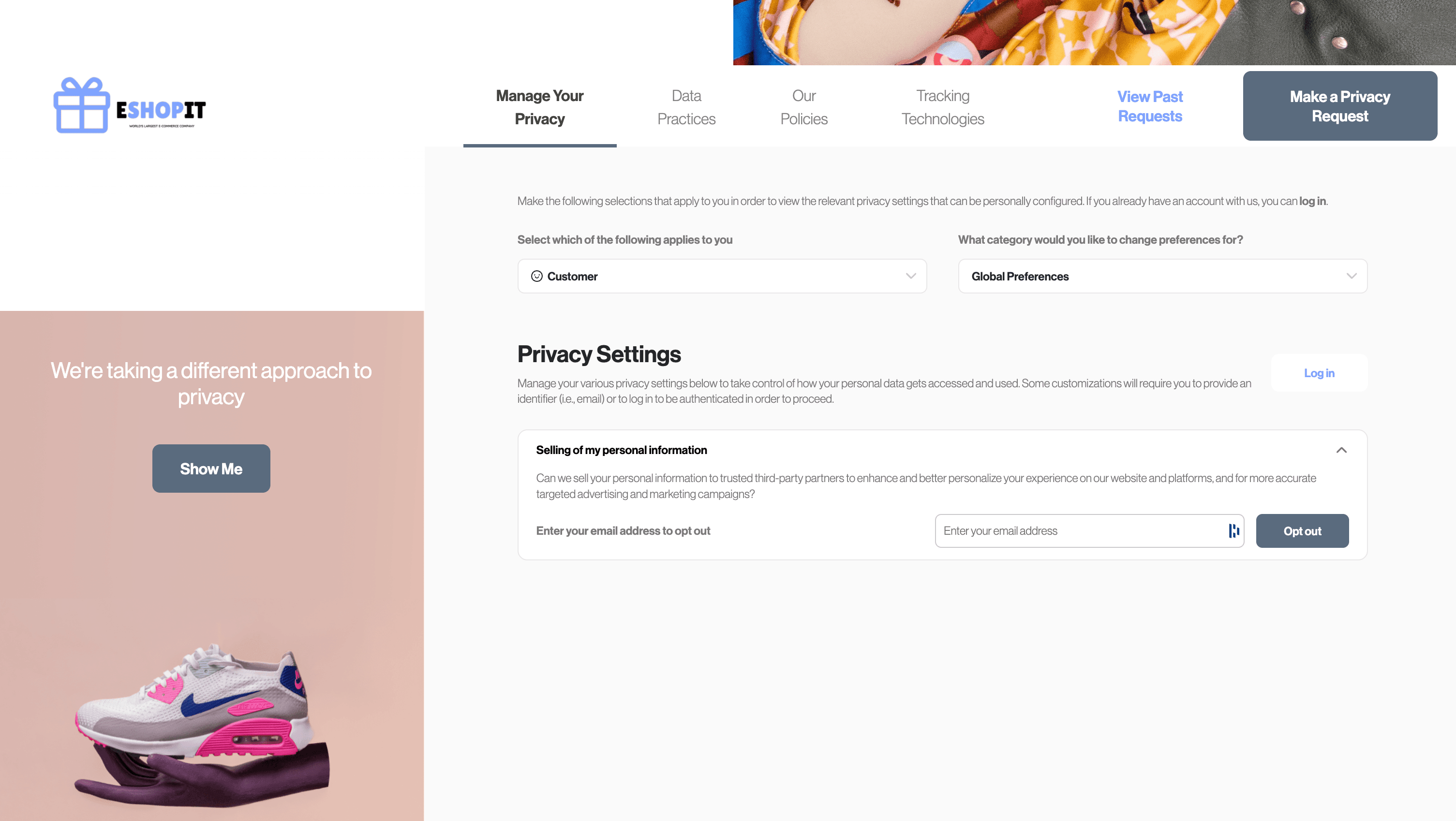This screenshot has width=1456, height=821.
Task: Click the dropdown arrow on Global Preferences
Action: (1350, 276)
